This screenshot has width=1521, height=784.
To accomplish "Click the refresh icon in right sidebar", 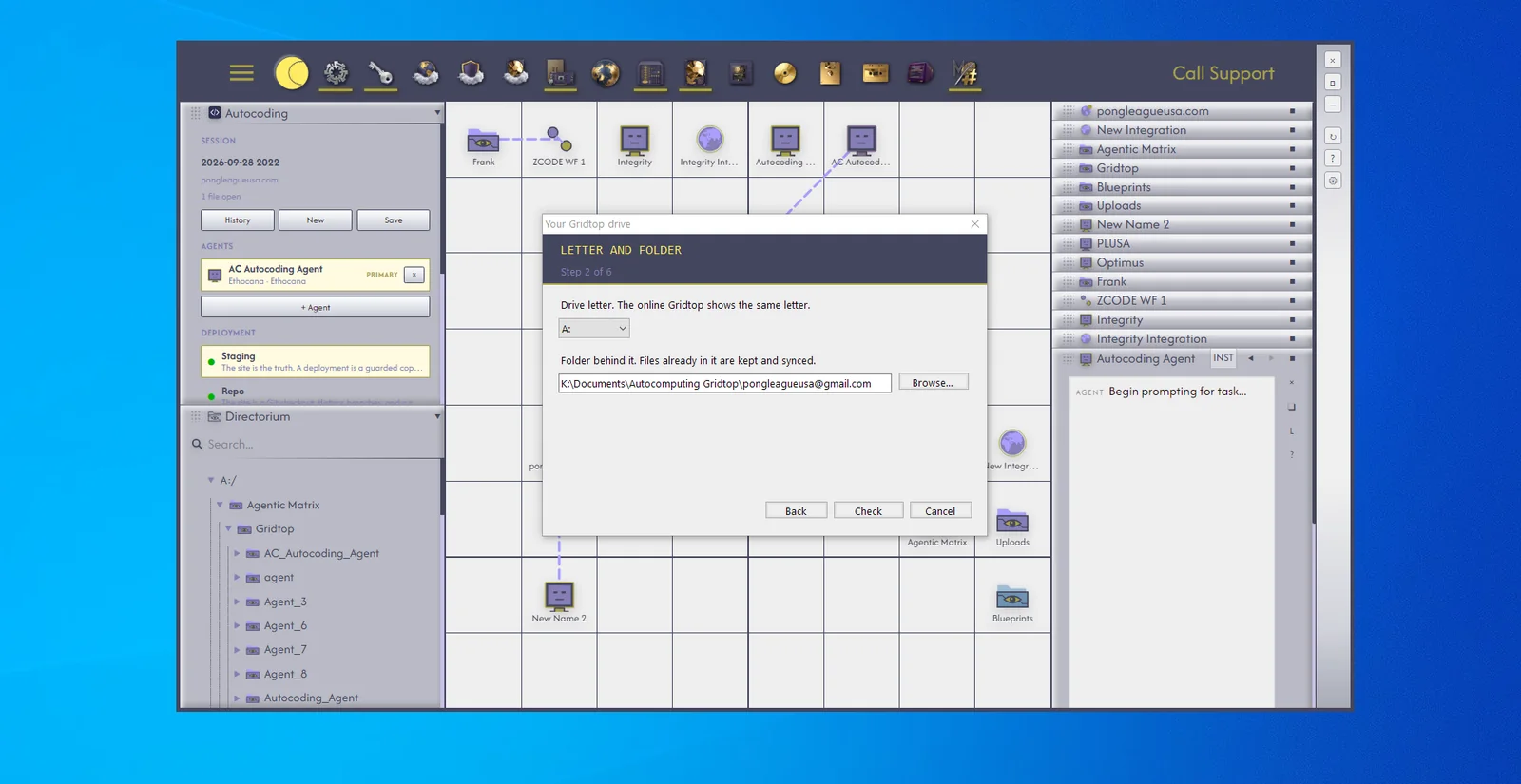I will coord(1333,136).
